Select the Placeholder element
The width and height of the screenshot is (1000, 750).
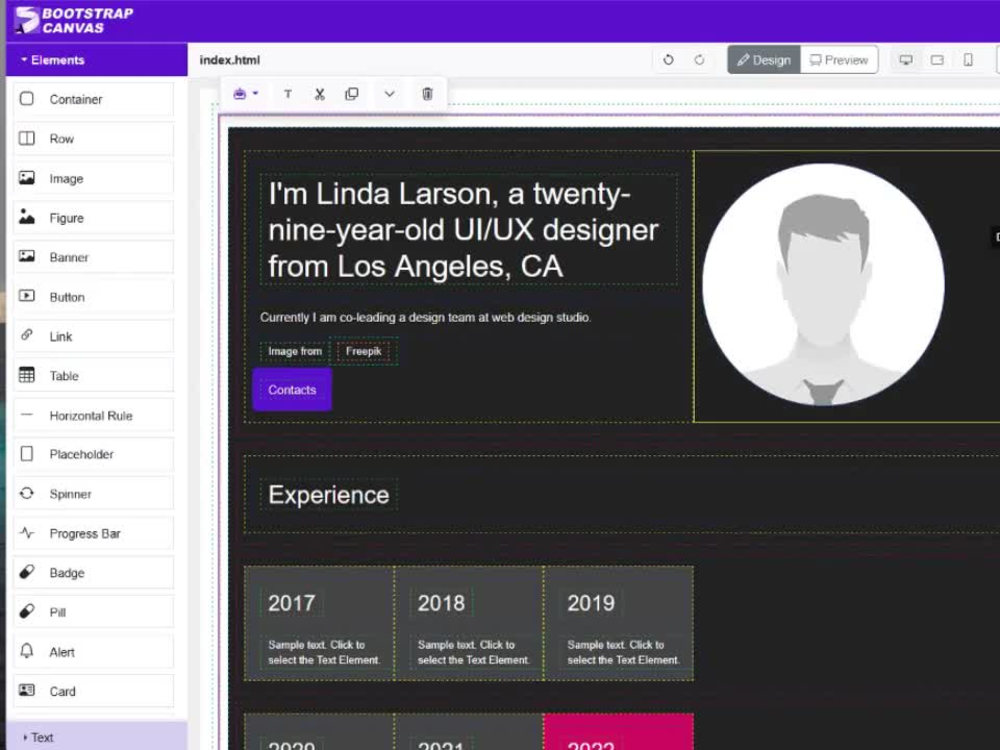click(x=93, y=454)
